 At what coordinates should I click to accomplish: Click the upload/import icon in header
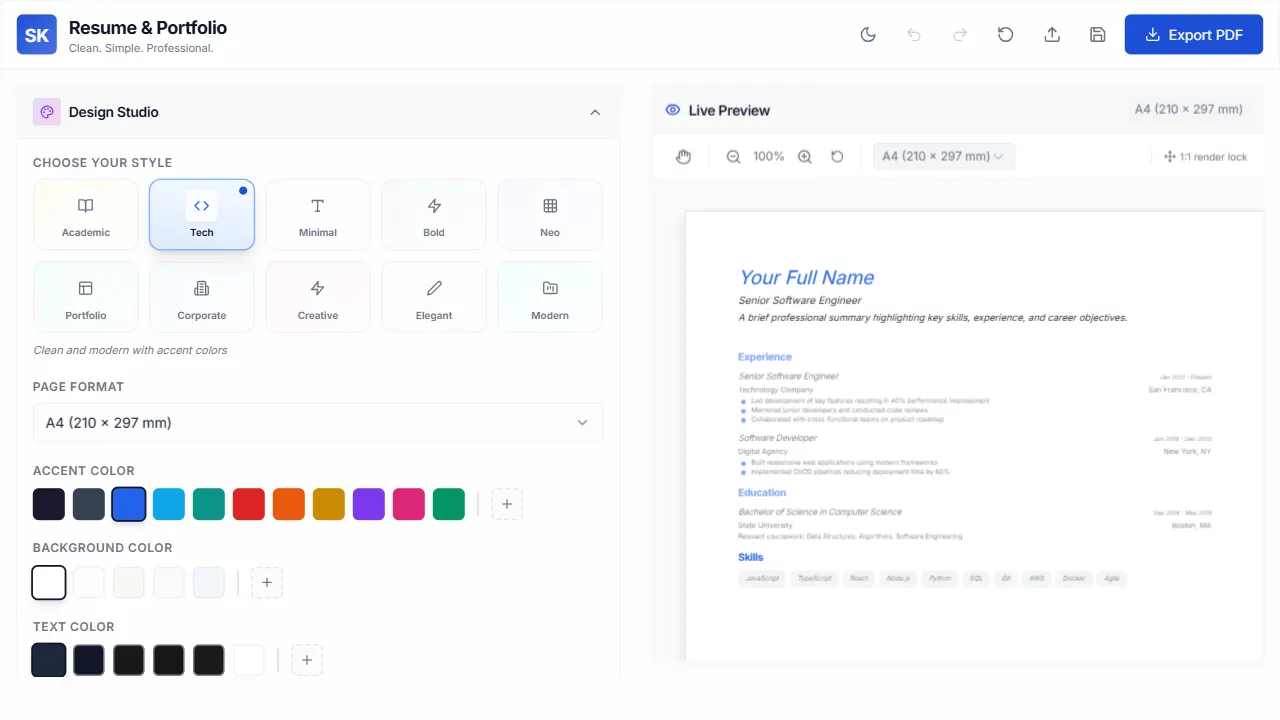pos(1052,35)
